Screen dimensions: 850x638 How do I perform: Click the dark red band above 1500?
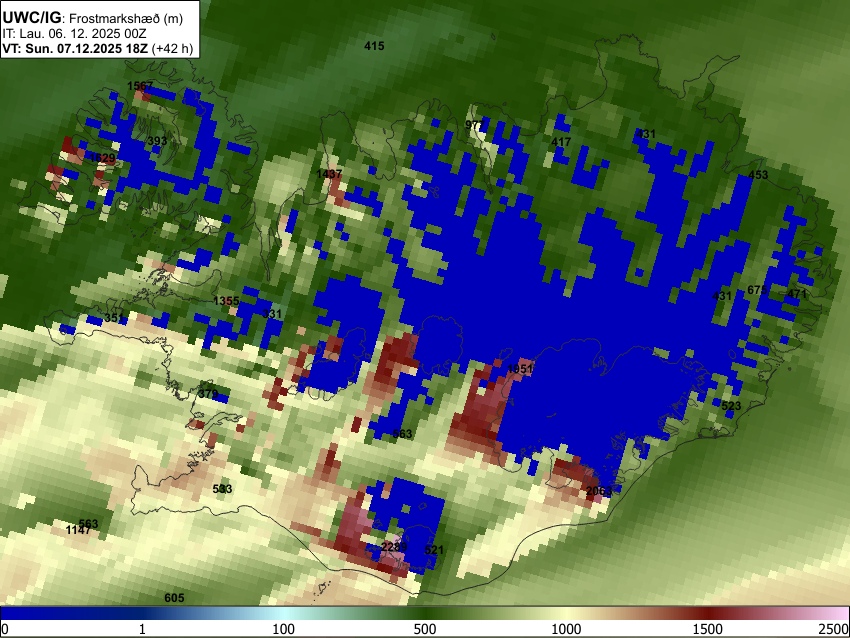[x=708, y=613]
